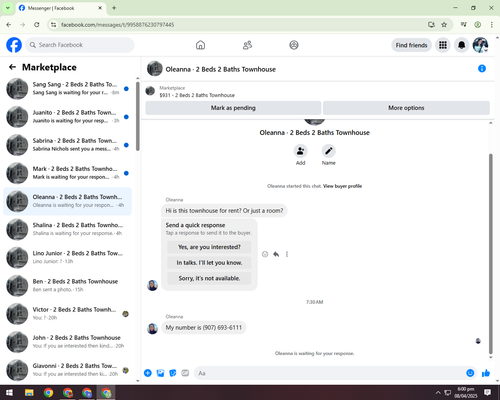Choose a GIF icon in composer

[x=185, y=373]
